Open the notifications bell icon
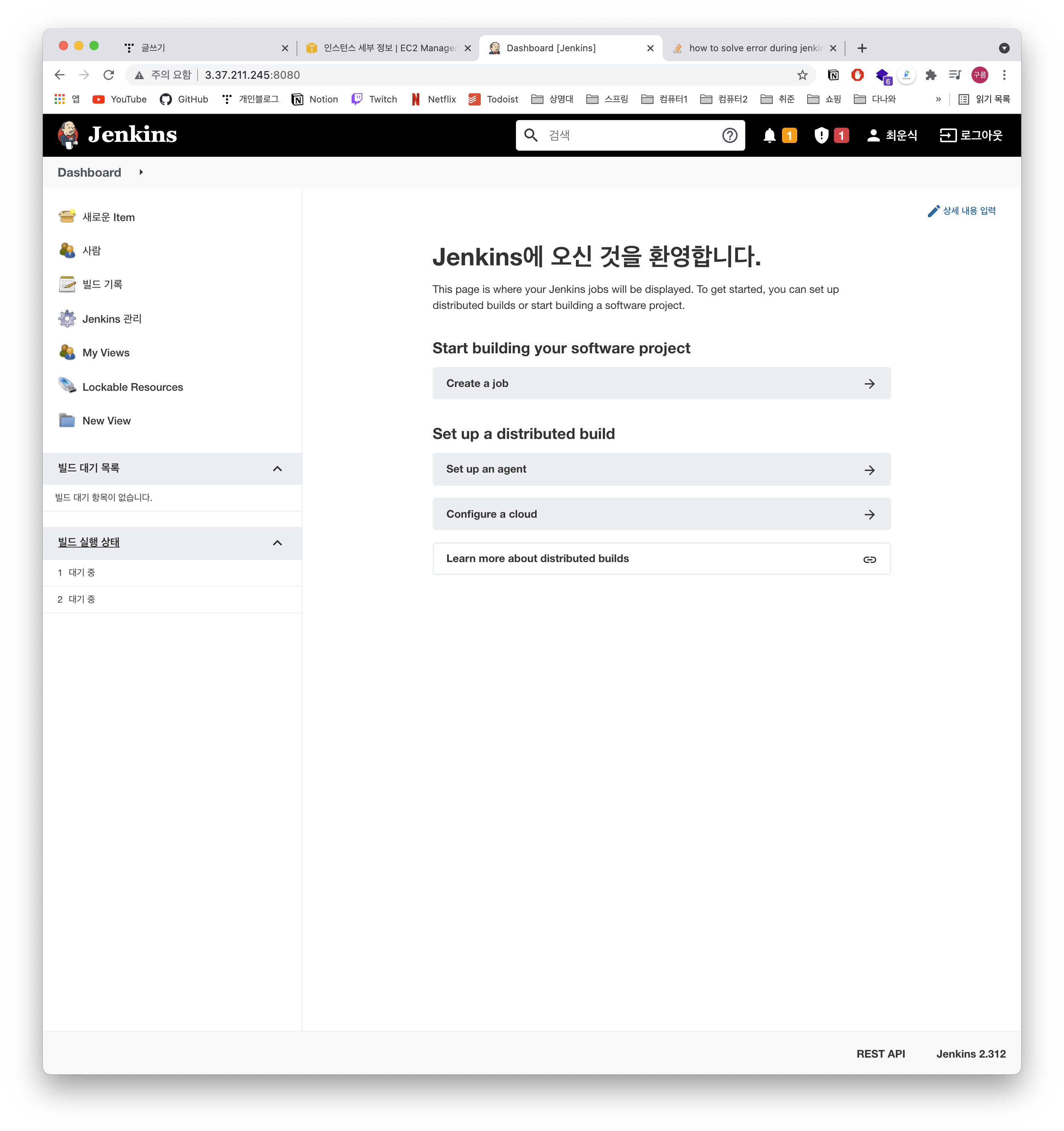Viewport: 1064px width, 1131px height. click(769, 135)
